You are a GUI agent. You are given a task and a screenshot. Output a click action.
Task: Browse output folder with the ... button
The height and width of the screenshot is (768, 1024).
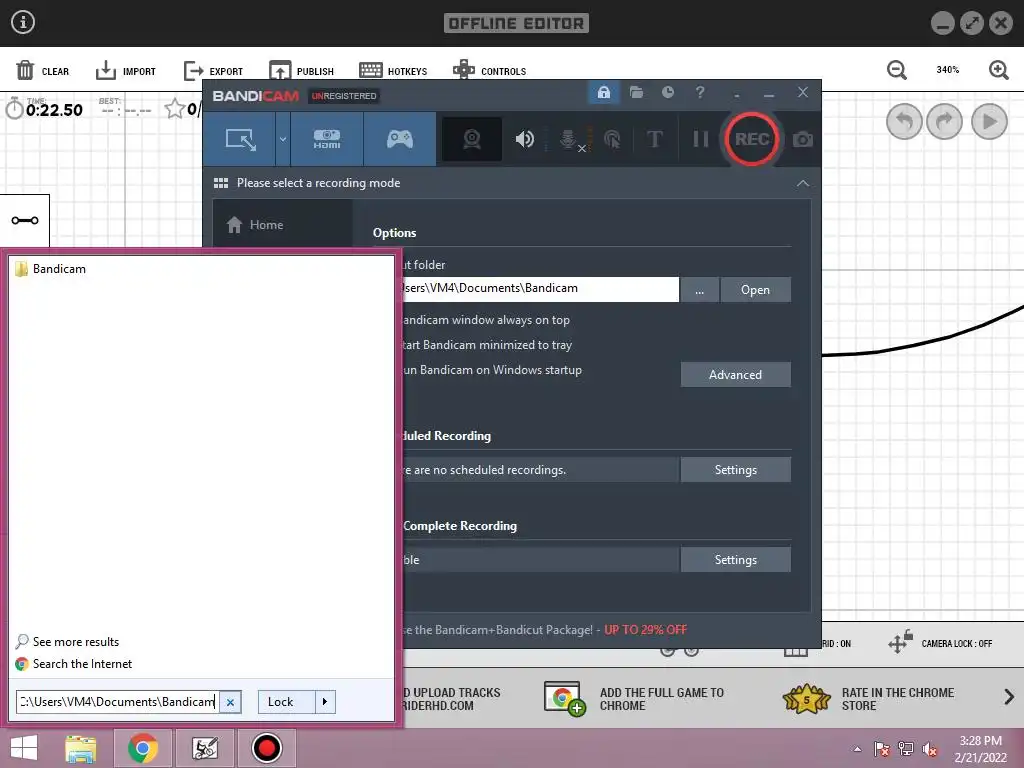coord(699,290)
